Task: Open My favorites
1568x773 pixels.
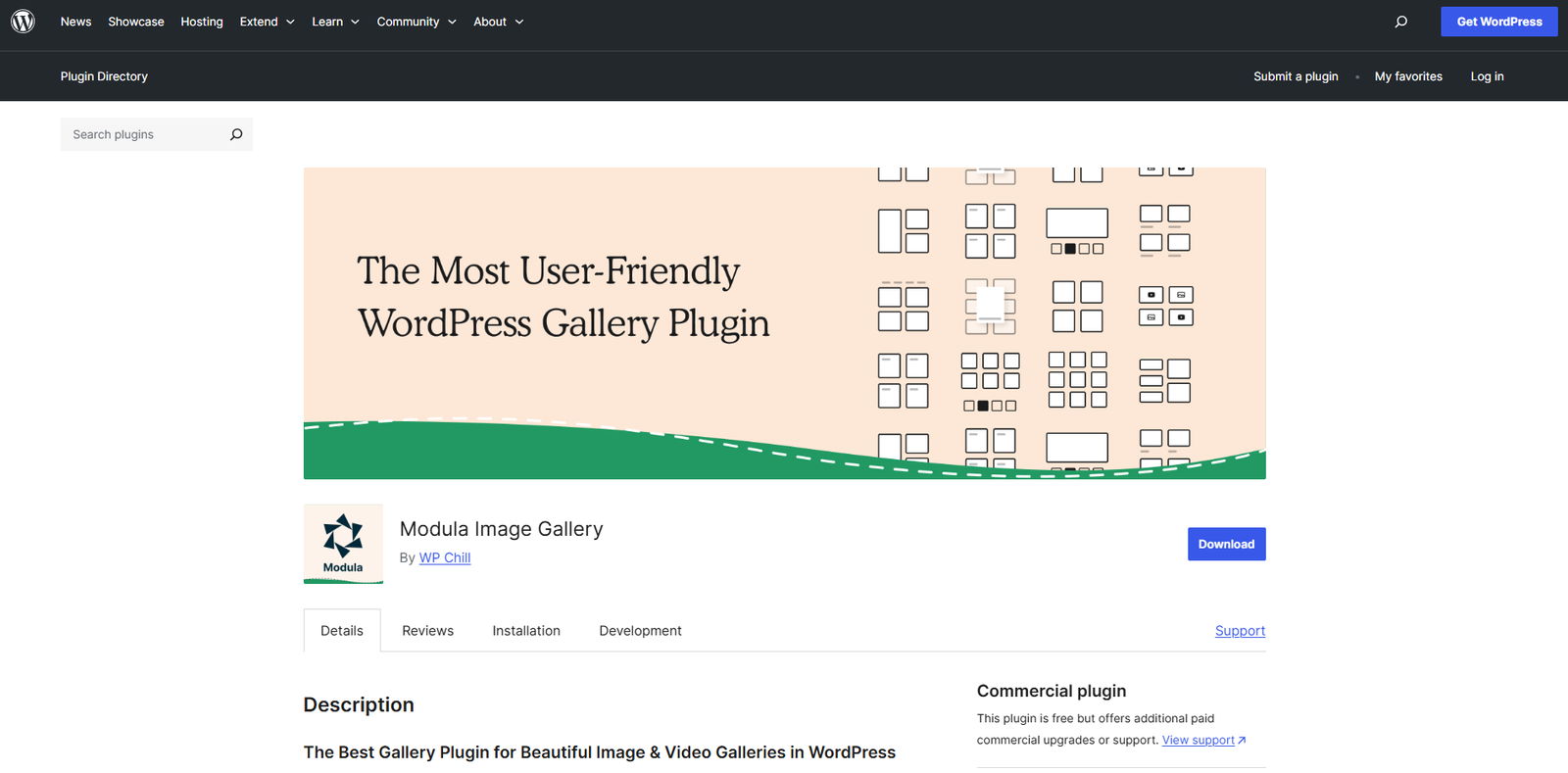Action: click(1408, 76)
